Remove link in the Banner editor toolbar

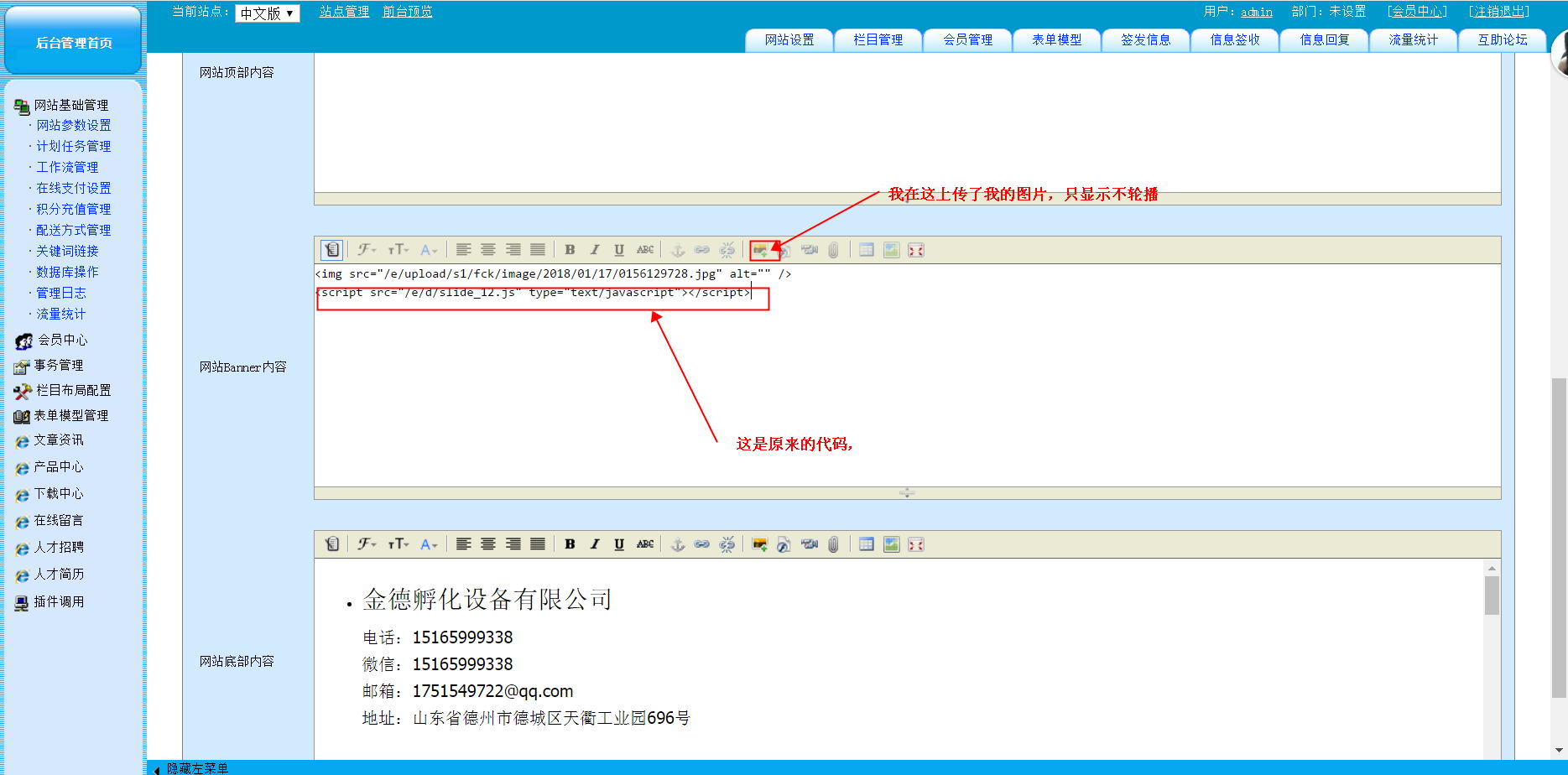727,250
